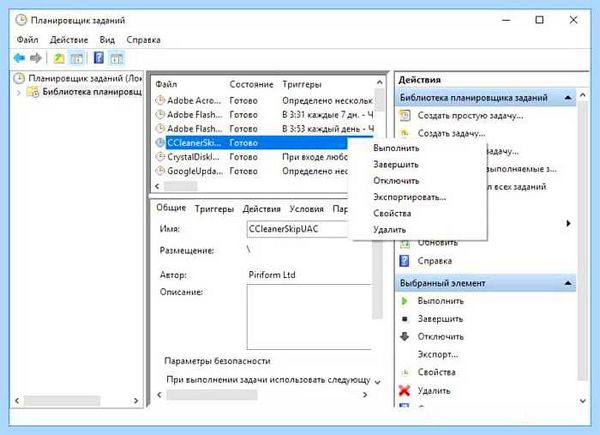Click the Forward arrow toolbar icon
This screenshot has height=435, width=600.
click(36, 58)
